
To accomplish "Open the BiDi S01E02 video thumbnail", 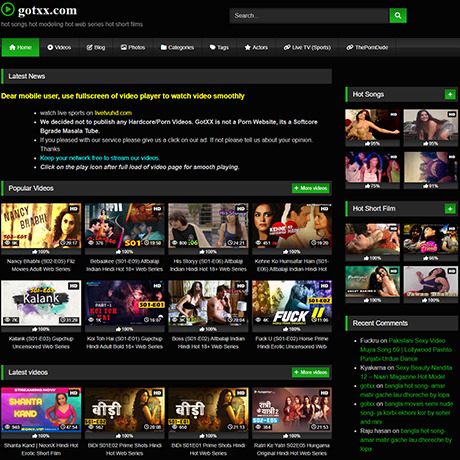I will pyautogui.click(x=125, y=410).
